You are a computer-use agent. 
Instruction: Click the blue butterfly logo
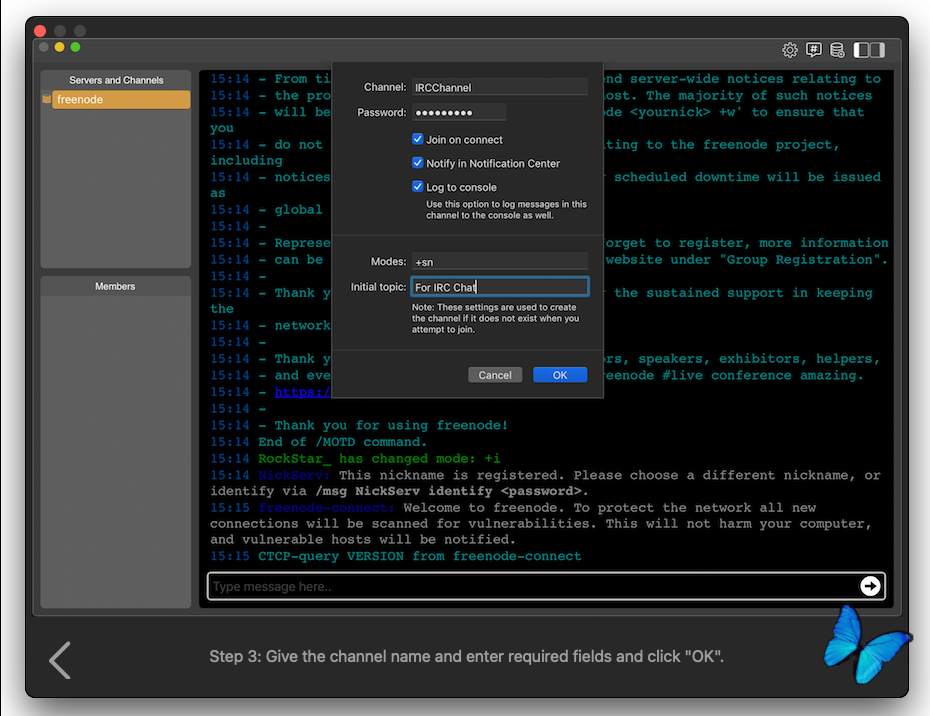click(x=861, y=644)
